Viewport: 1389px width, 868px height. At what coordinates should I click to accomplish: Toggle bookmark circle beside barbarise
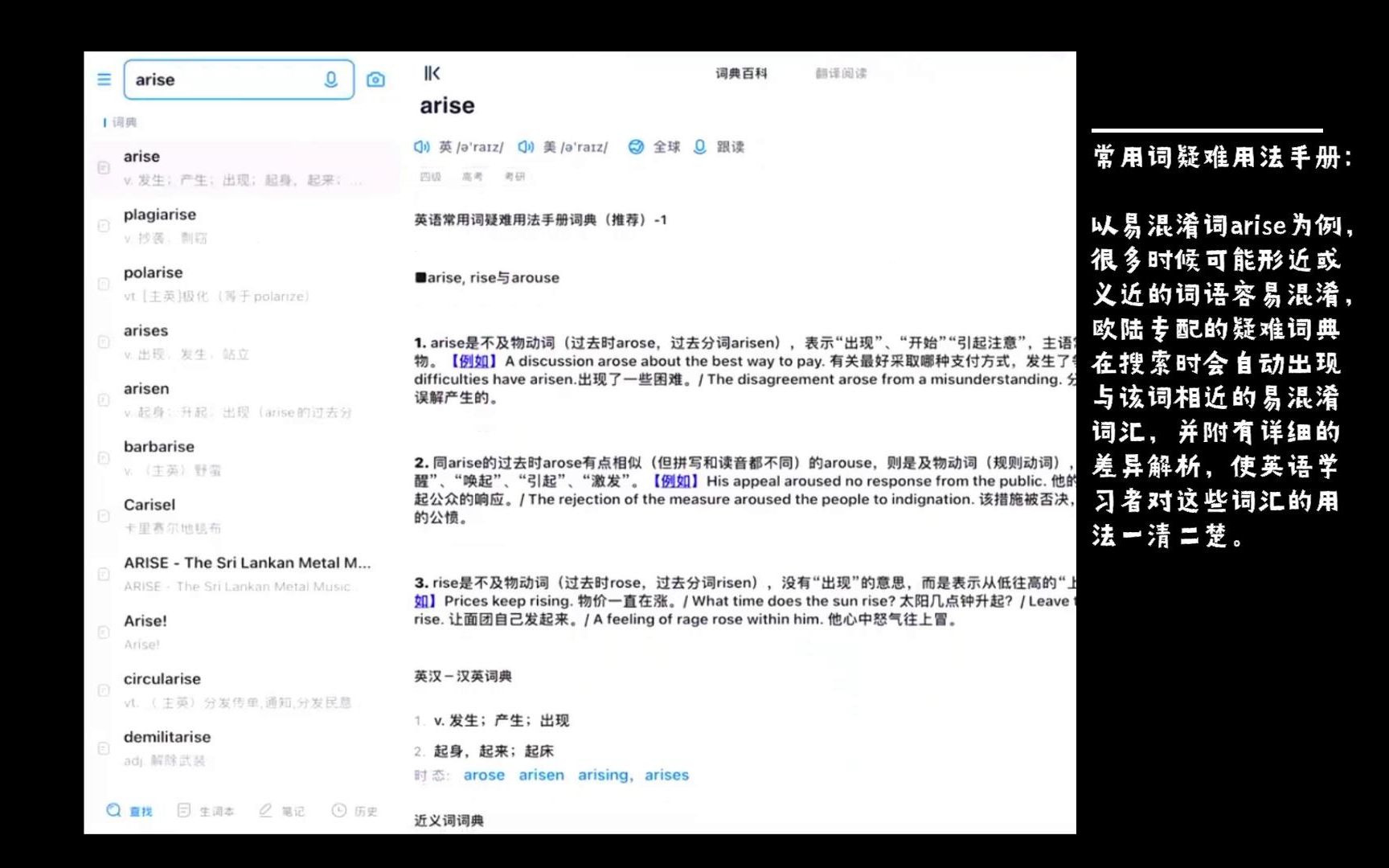(104, 458)
